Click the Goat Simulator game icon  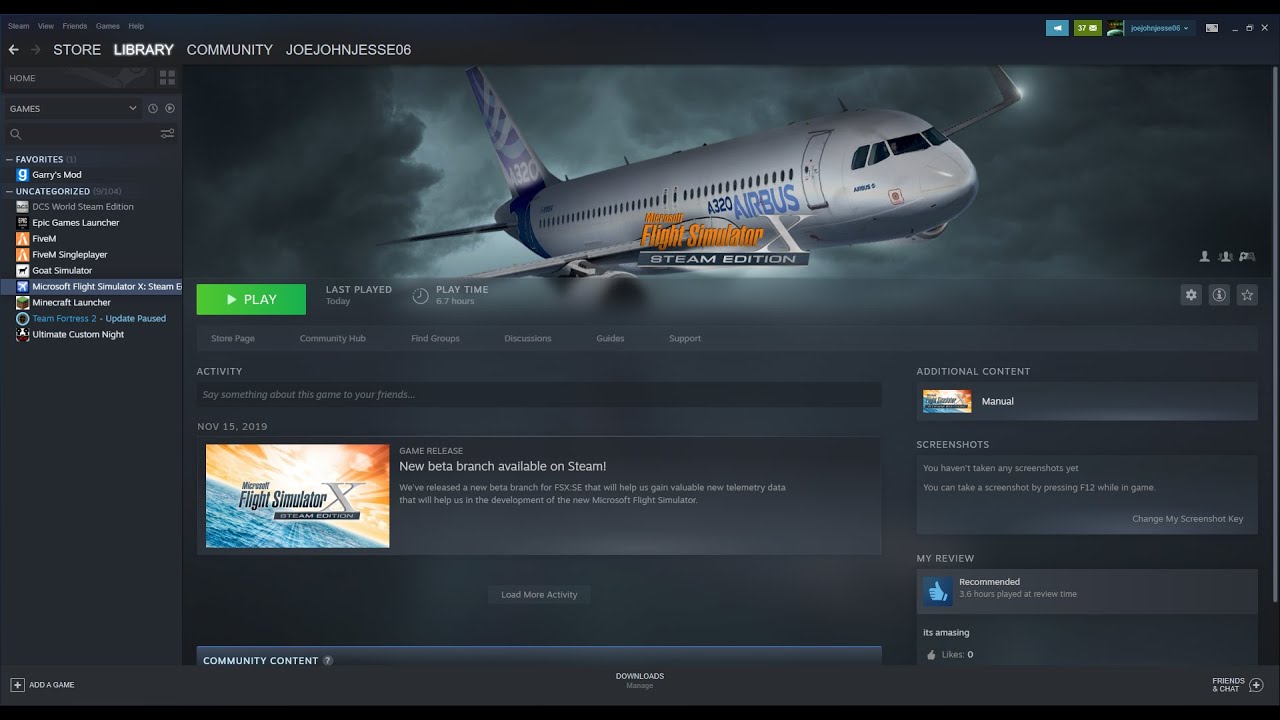(x=23, y=270)
